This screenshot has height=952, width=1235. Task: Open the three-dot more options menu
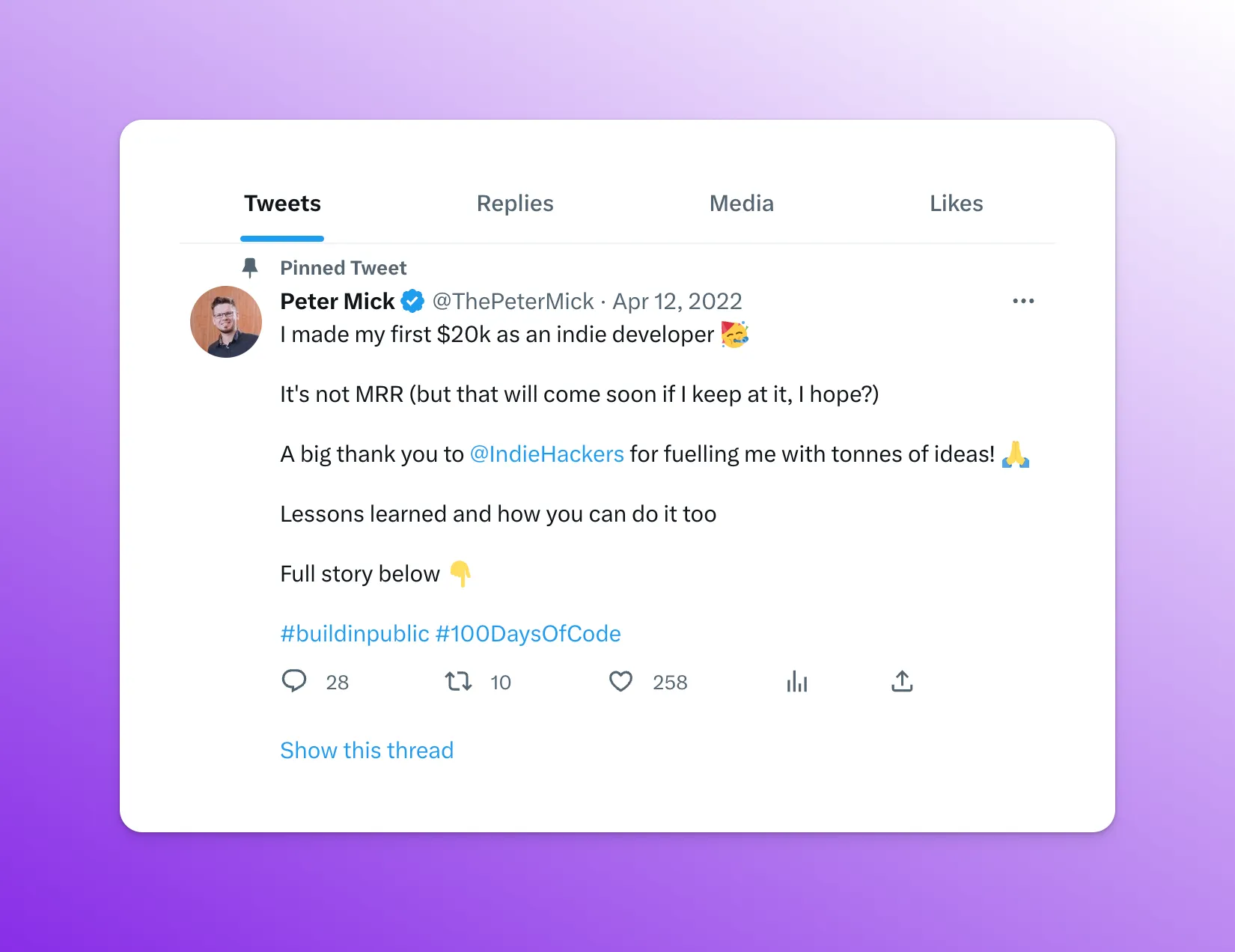[x=1023, y=301]
